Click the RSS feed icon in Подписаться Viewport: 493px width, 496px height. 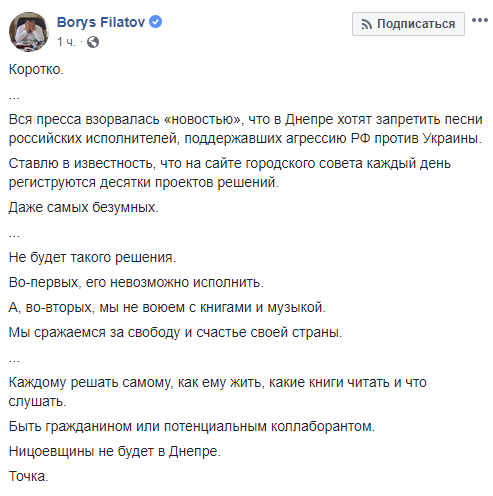pyautogui.click(x=366, y=24)
